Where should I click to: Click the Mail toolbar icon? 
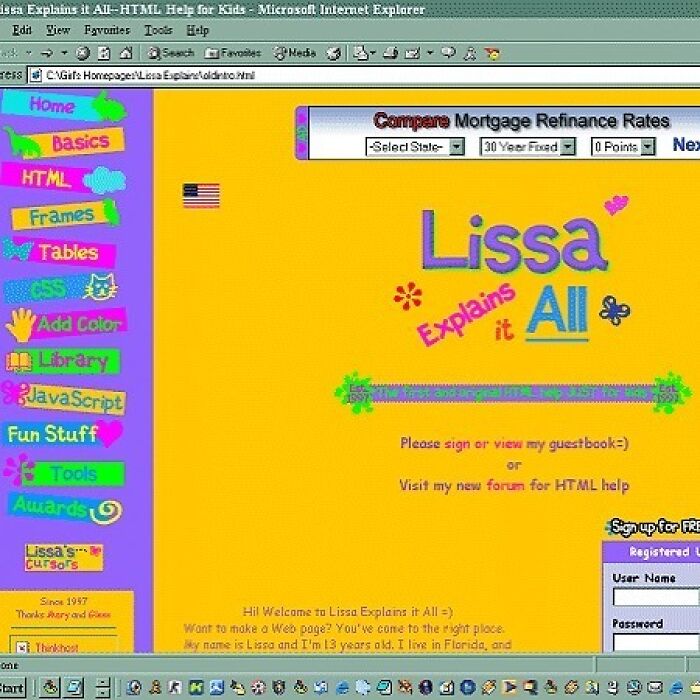[360, 54]
